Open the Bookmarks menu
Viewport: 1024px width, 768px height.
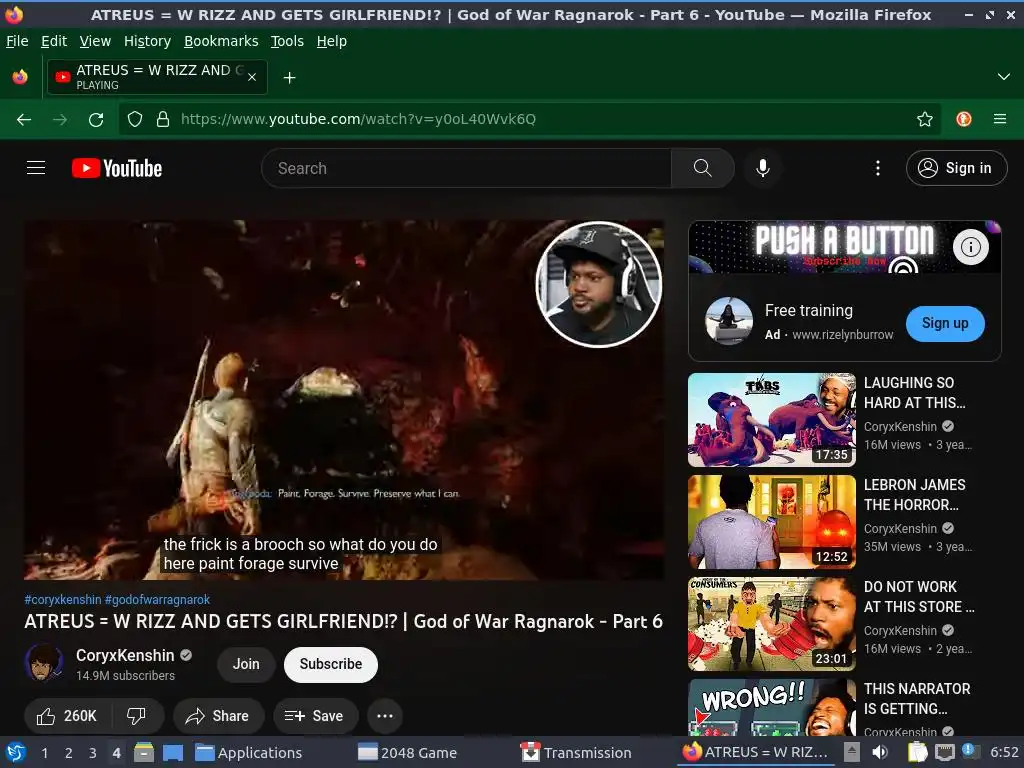[221, 41]
